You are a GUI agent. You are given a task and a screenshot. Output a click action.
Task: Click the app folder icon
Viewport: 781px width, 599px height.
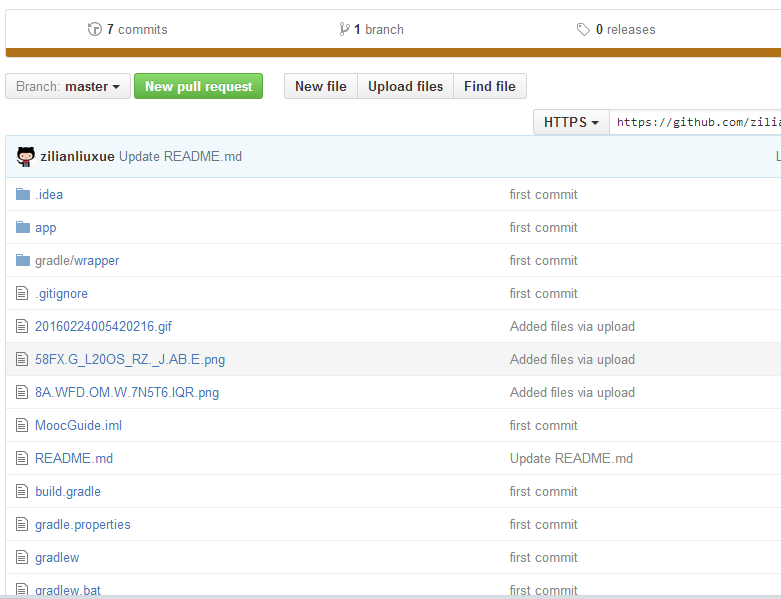click(x=23, y=227)
